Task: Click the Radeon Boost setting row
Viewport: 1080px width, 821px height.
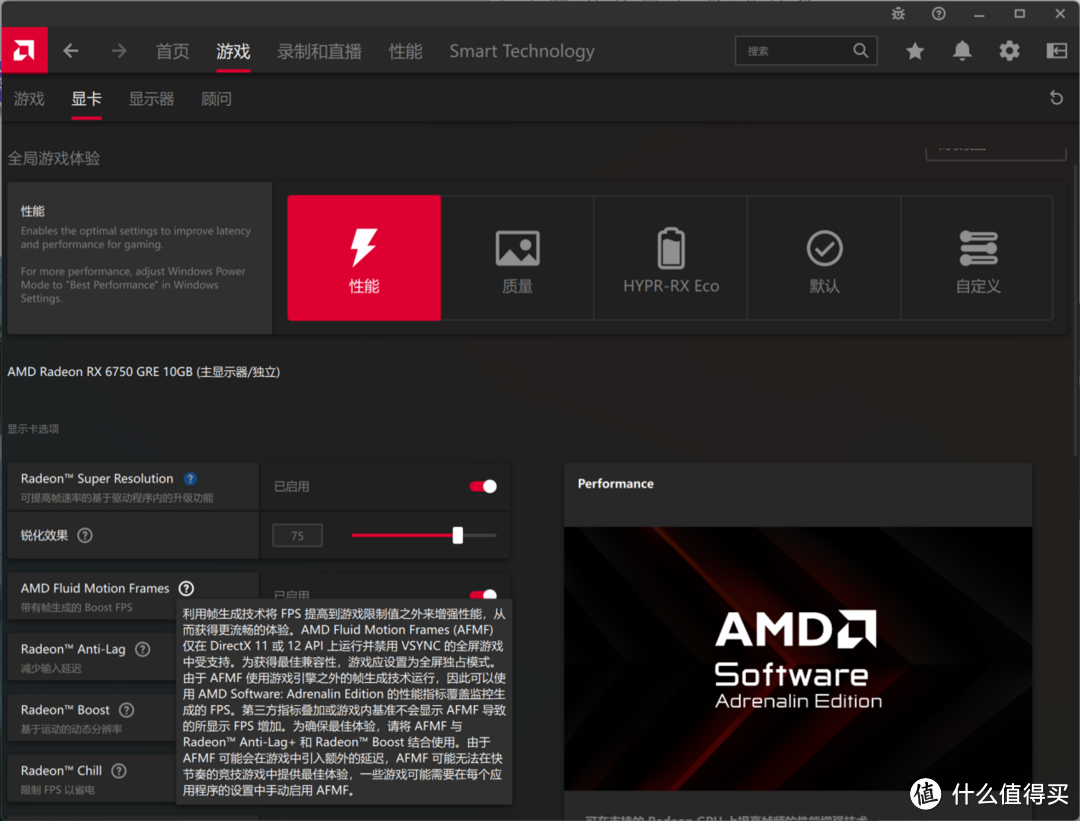Action: pyautogui.click(x=91, y=718)
